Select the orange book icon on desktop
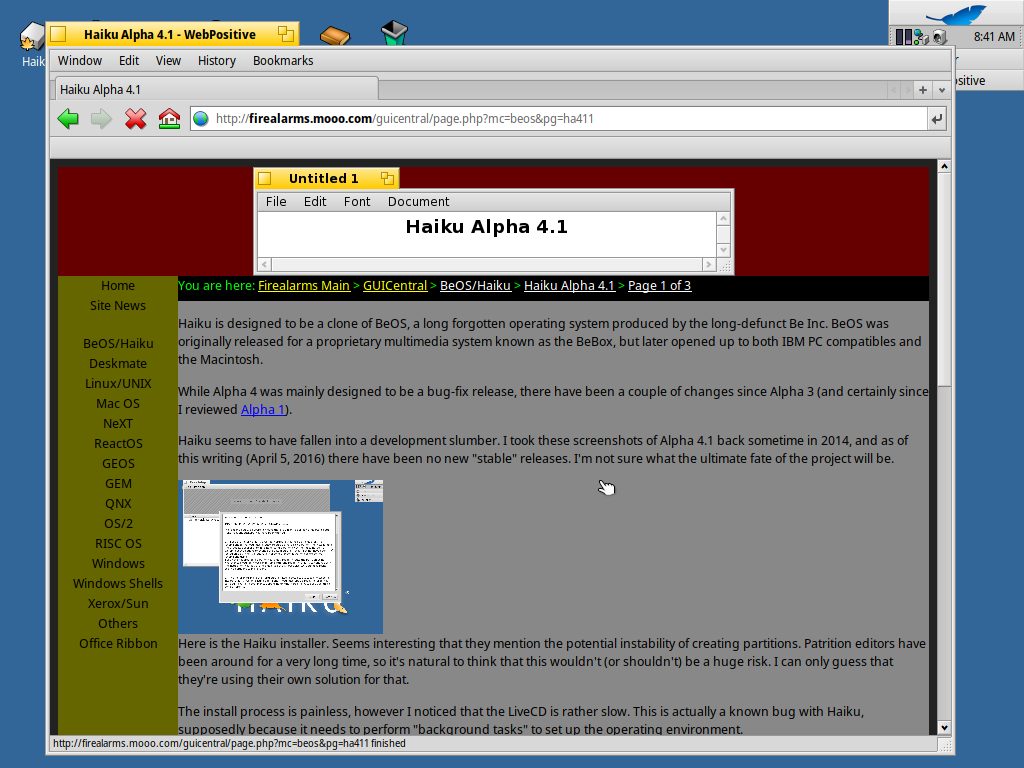The image size is (1024, 768). click(335, 35)
